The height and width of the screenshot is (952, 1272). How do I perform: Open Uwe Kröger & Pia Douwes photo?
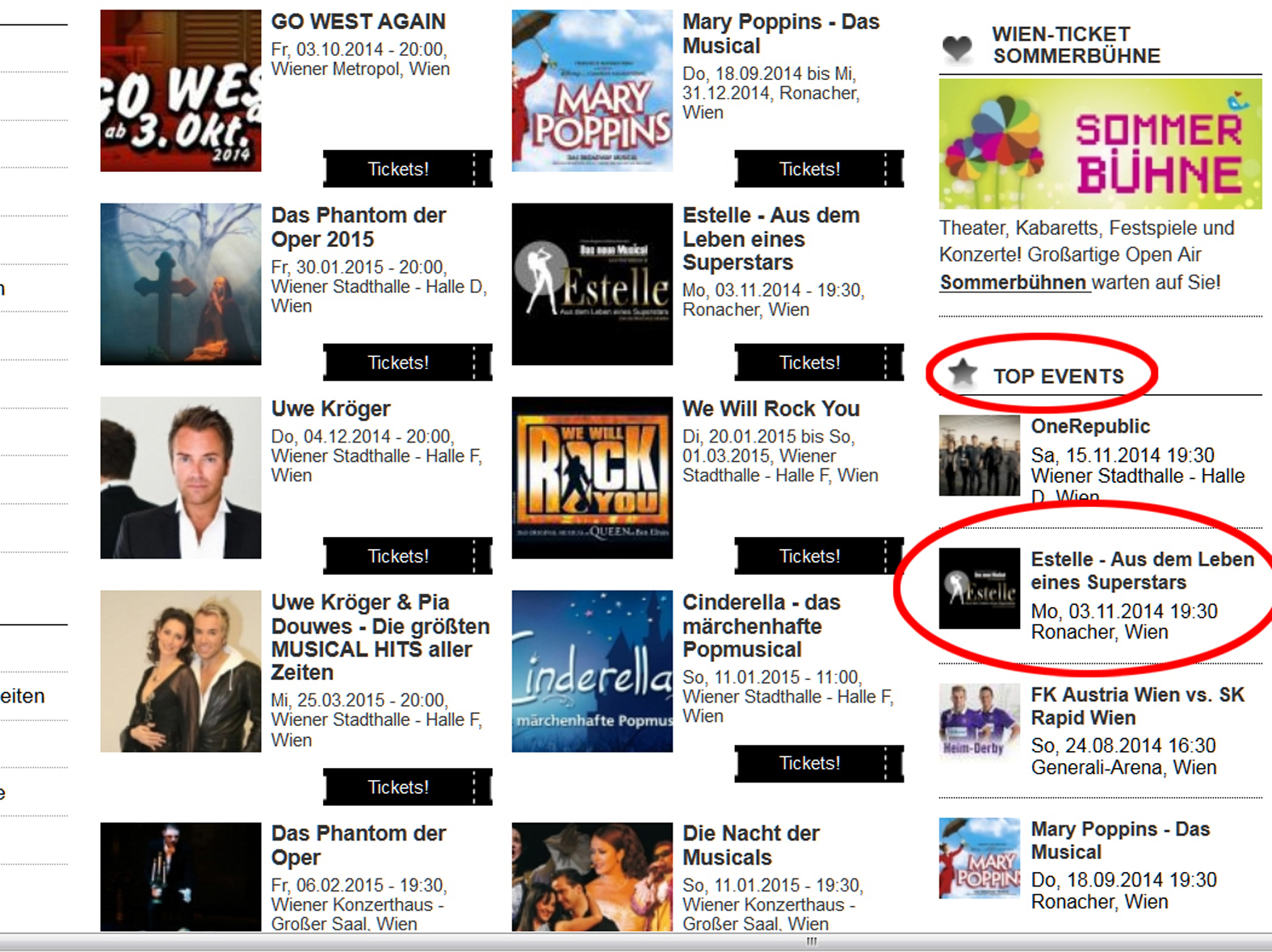tap(181, 672)
